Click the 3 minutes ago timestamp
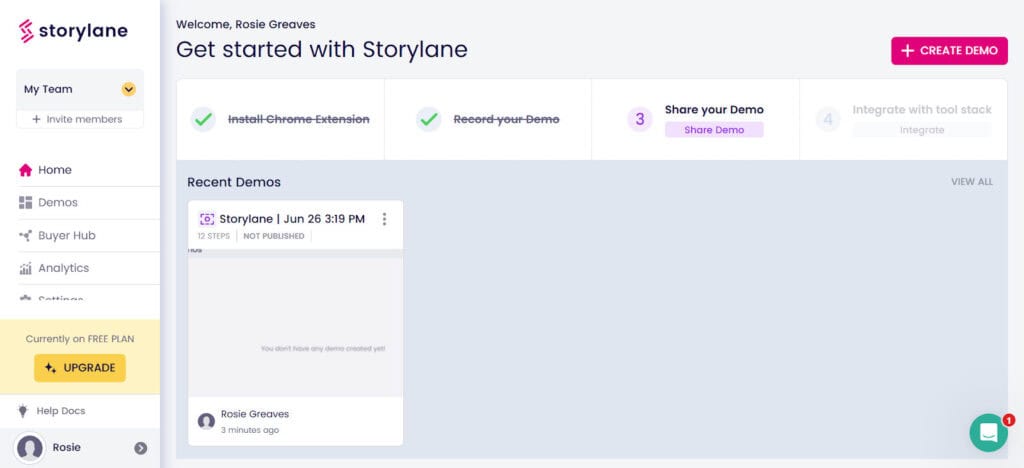The width and height of the screenshot is (1024, 468). click(249, 430)
